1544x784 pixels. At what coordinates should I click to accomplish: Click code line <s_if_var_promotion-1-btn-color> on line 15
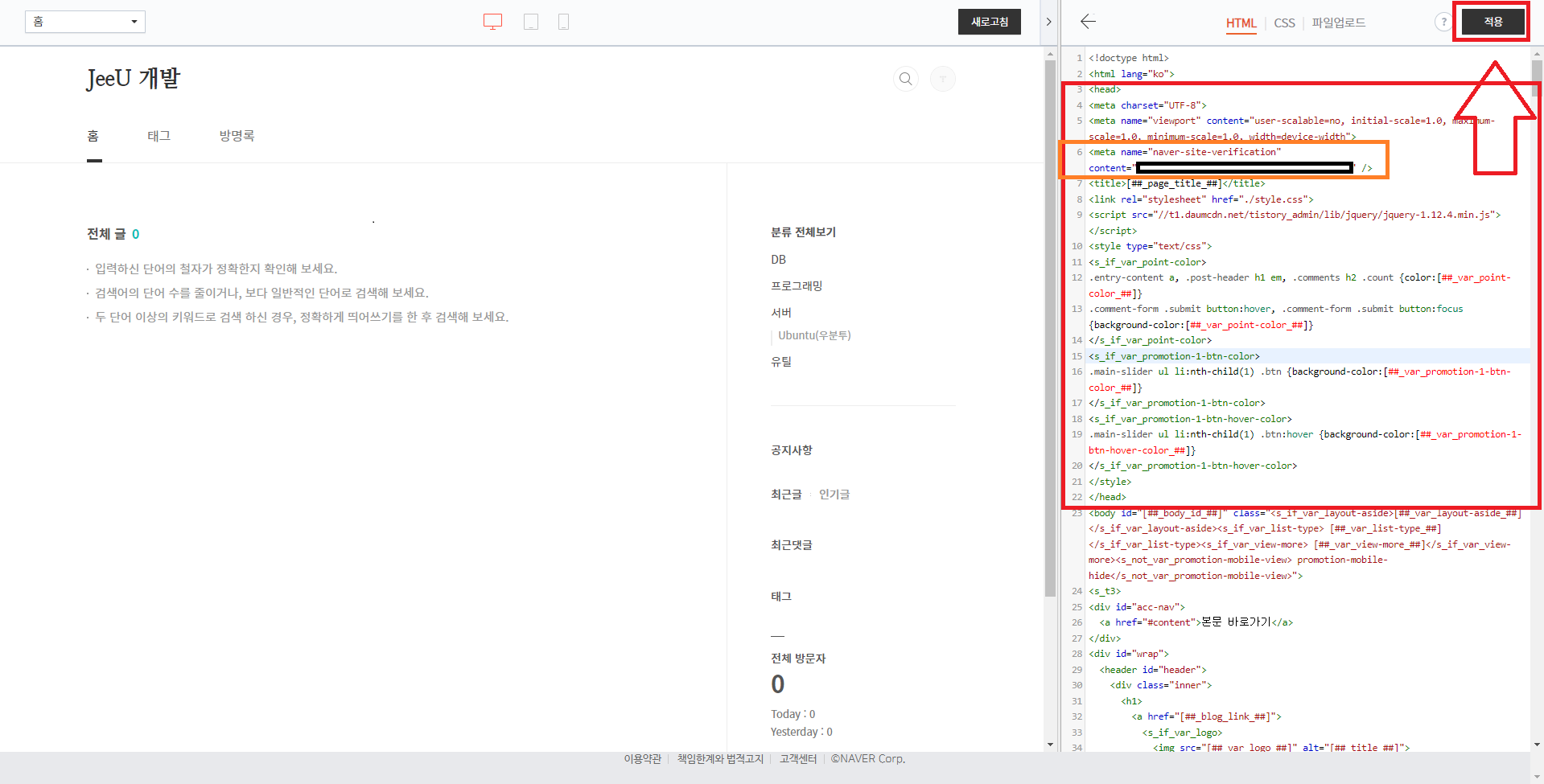click(1175, 356)
